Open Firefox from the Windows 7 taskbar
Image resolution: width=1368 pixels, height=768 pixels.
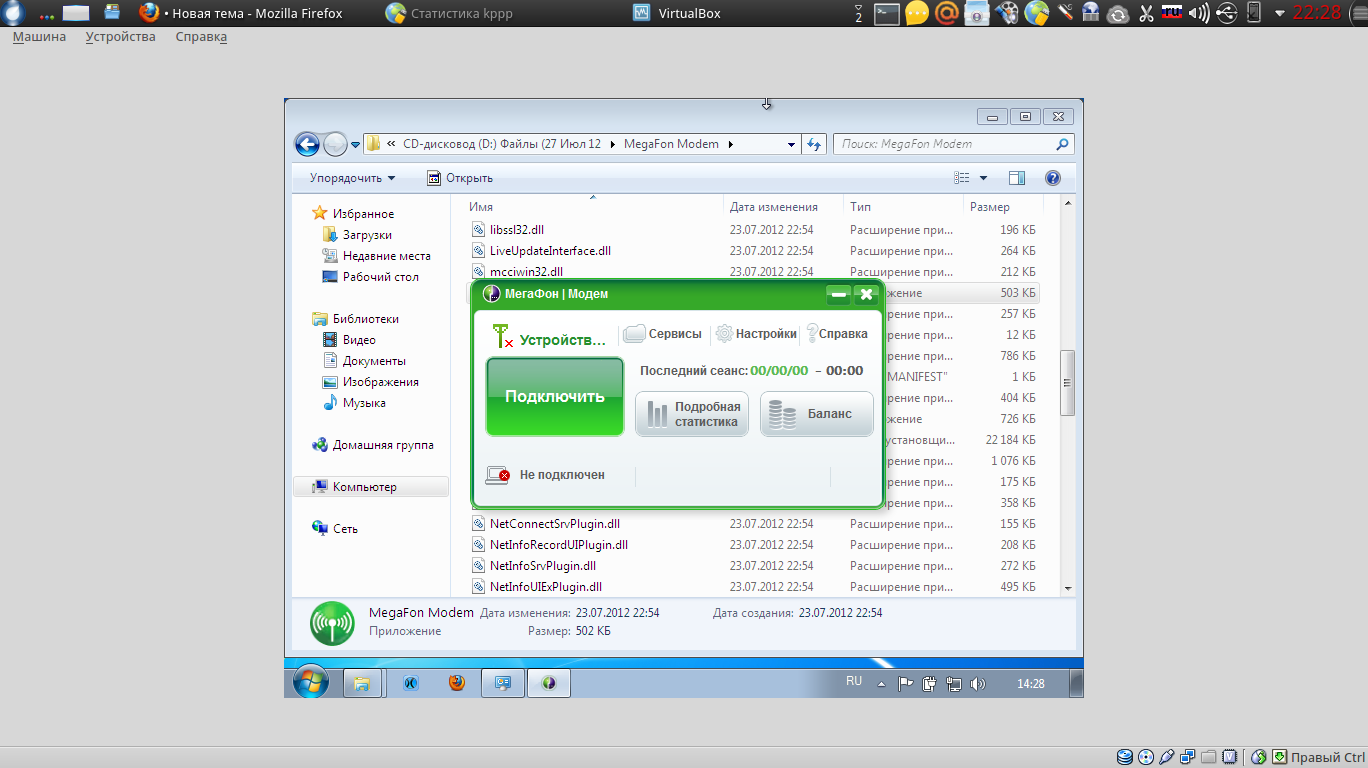pyautogui.click(x=457, y=683)
